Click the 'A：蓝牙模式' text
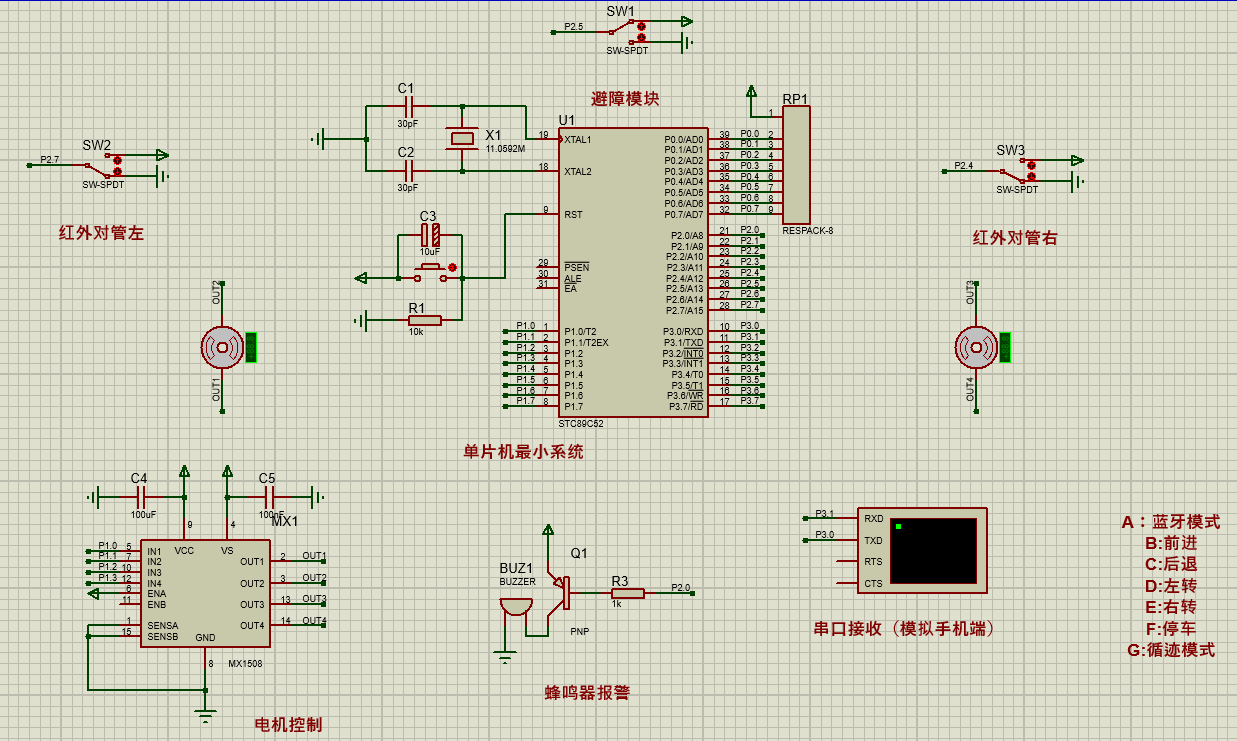The width and height of the screenshot is (1237, 741). click(1171, 522)
